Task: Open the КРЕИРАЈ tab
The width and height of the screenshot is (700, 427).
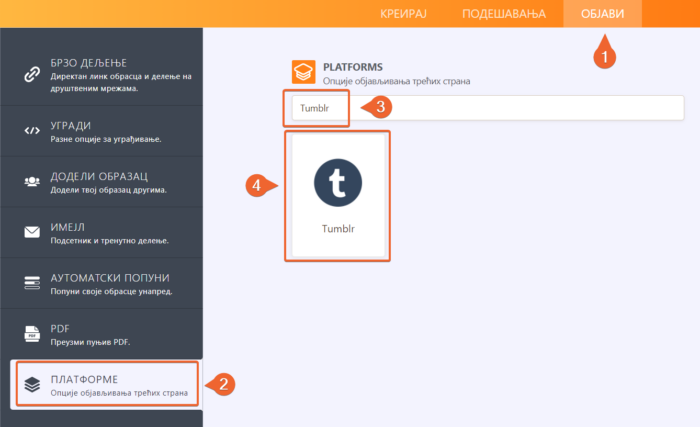Action: pyautogui.click(x=403, y=14)
